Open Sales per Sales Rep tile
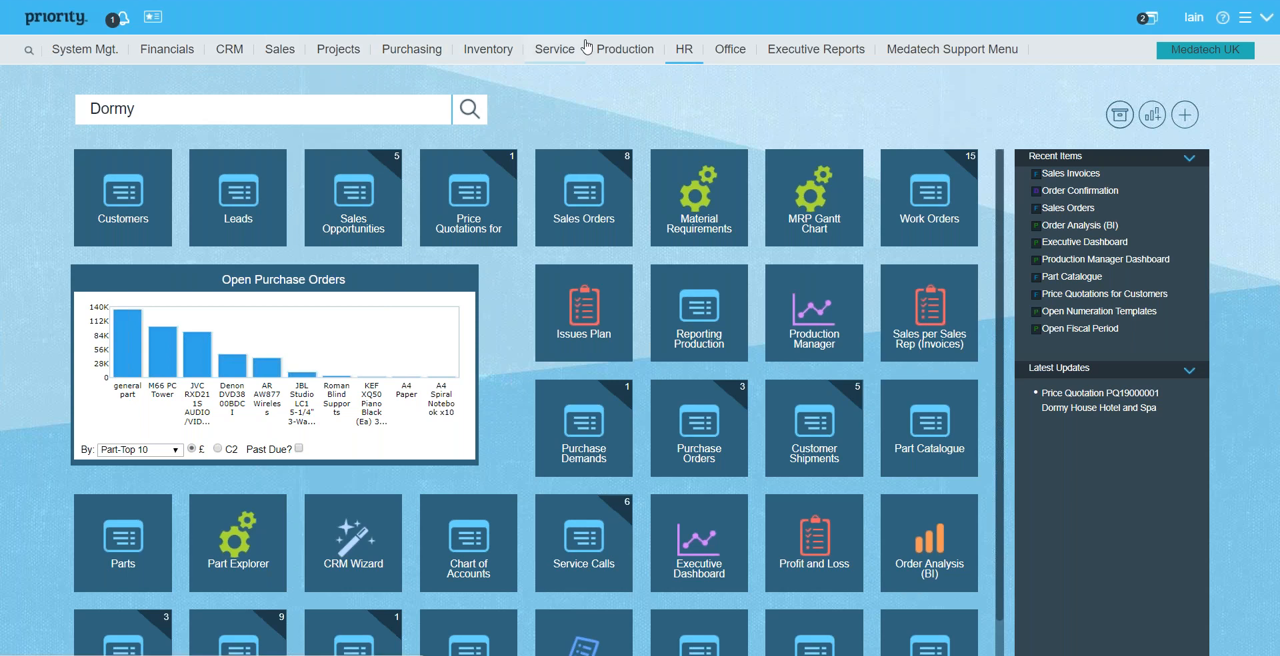1280x656 pixels. [929, 313]
